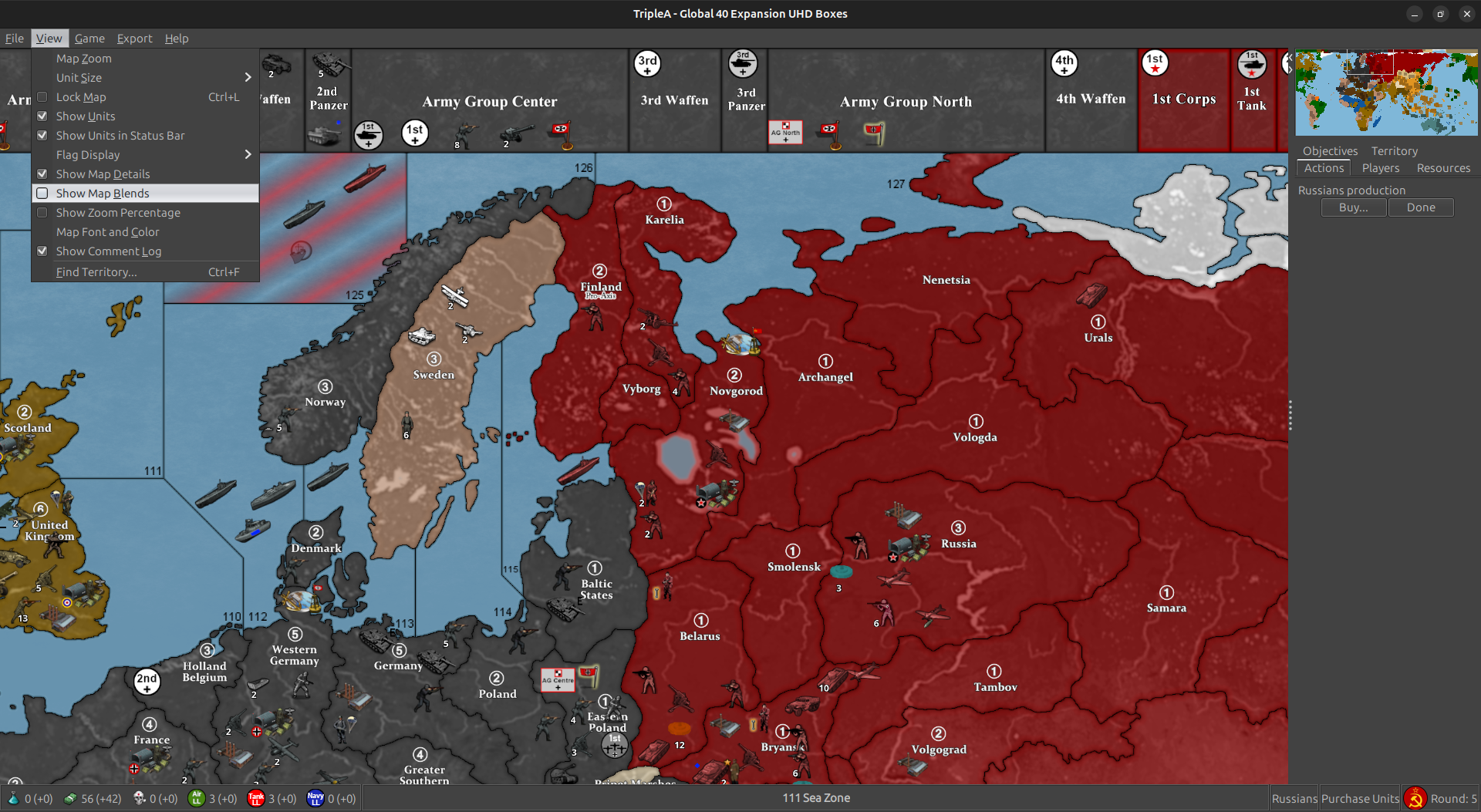Switch to the Players tab
Screen dimensions: 1481x812
pos(1380,168)
